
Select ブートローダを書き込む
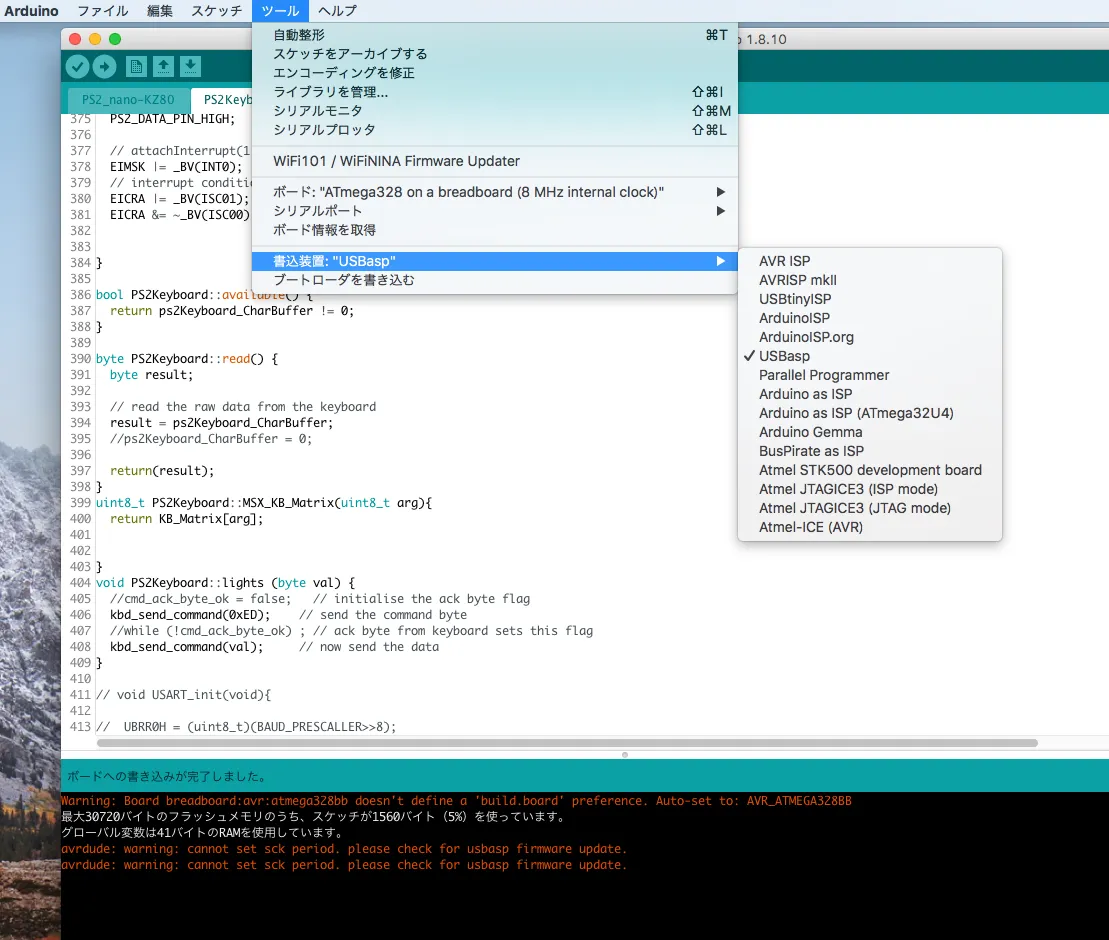494,280
